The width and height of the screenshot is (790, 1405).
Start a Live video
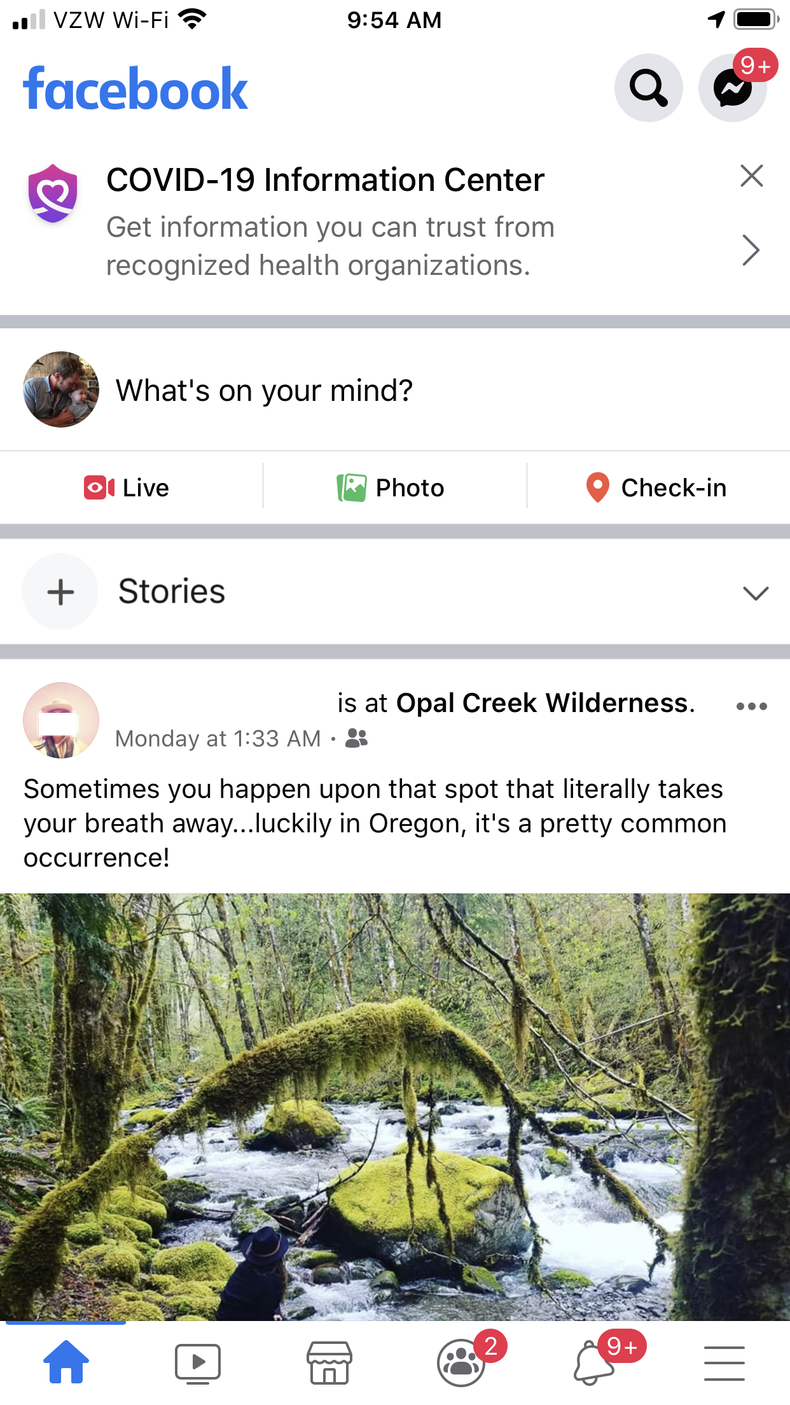[127, 488]
